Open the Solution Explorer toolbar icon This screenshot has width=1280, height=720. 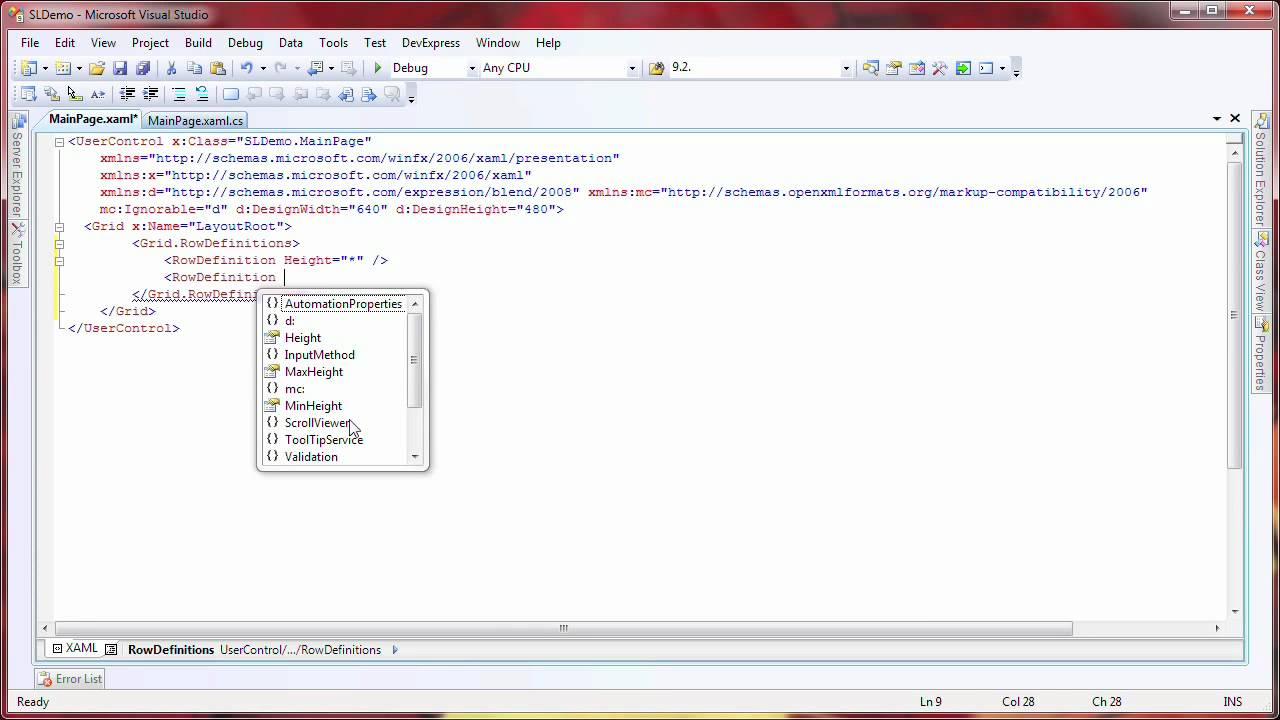[x=870, y=68]
